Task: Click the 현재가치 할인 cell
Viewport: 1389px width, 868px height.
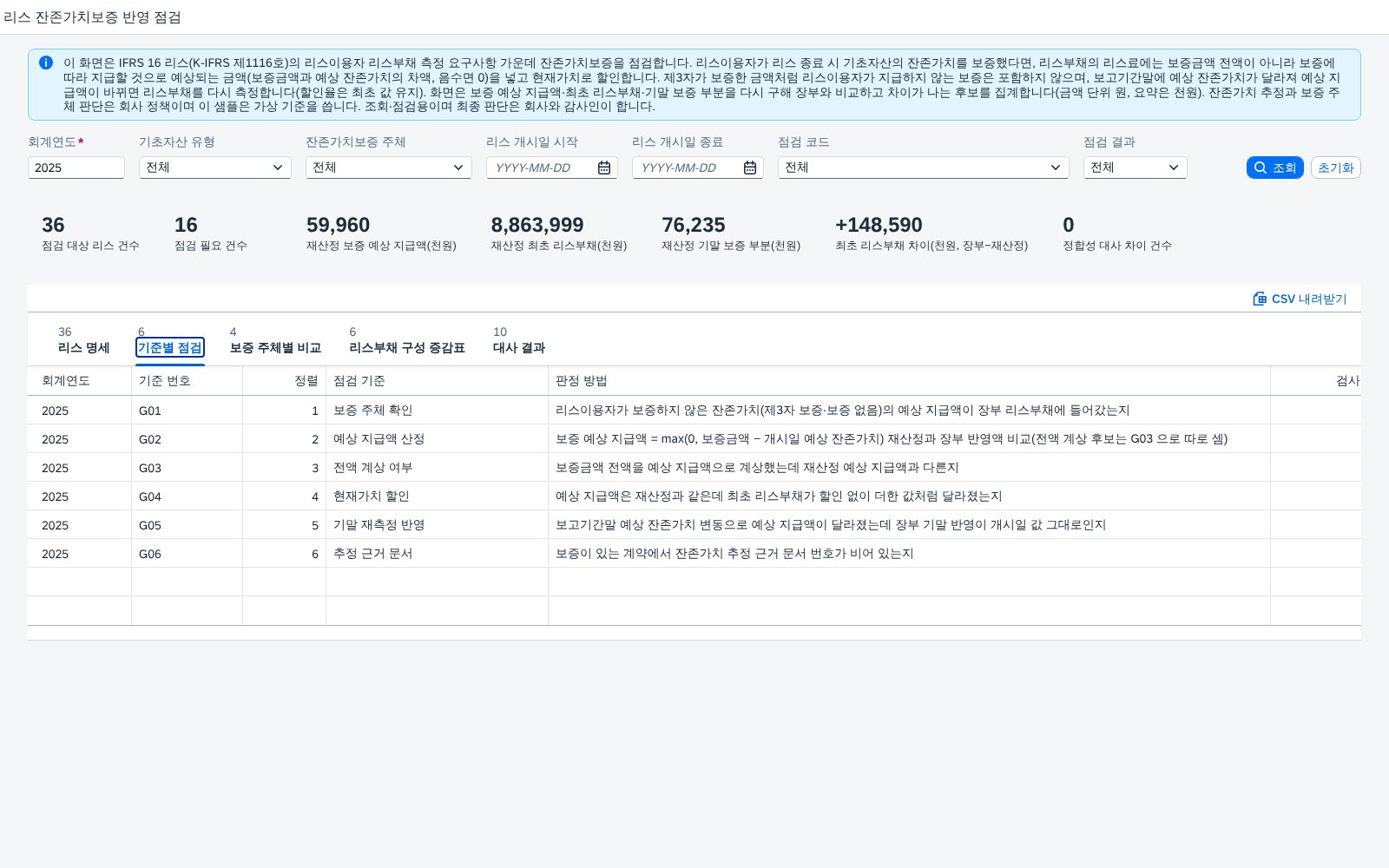Action: click(x=438, y=496)
